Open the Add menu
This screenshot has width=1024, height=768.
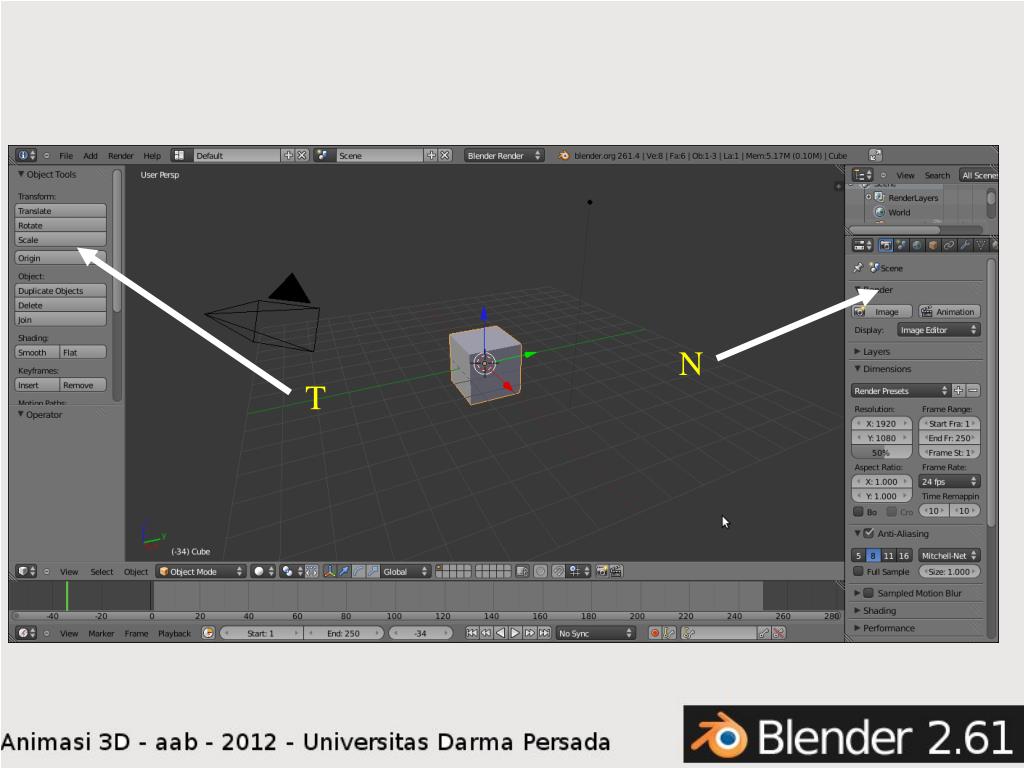pyautogui.click(x=90, y=155)
